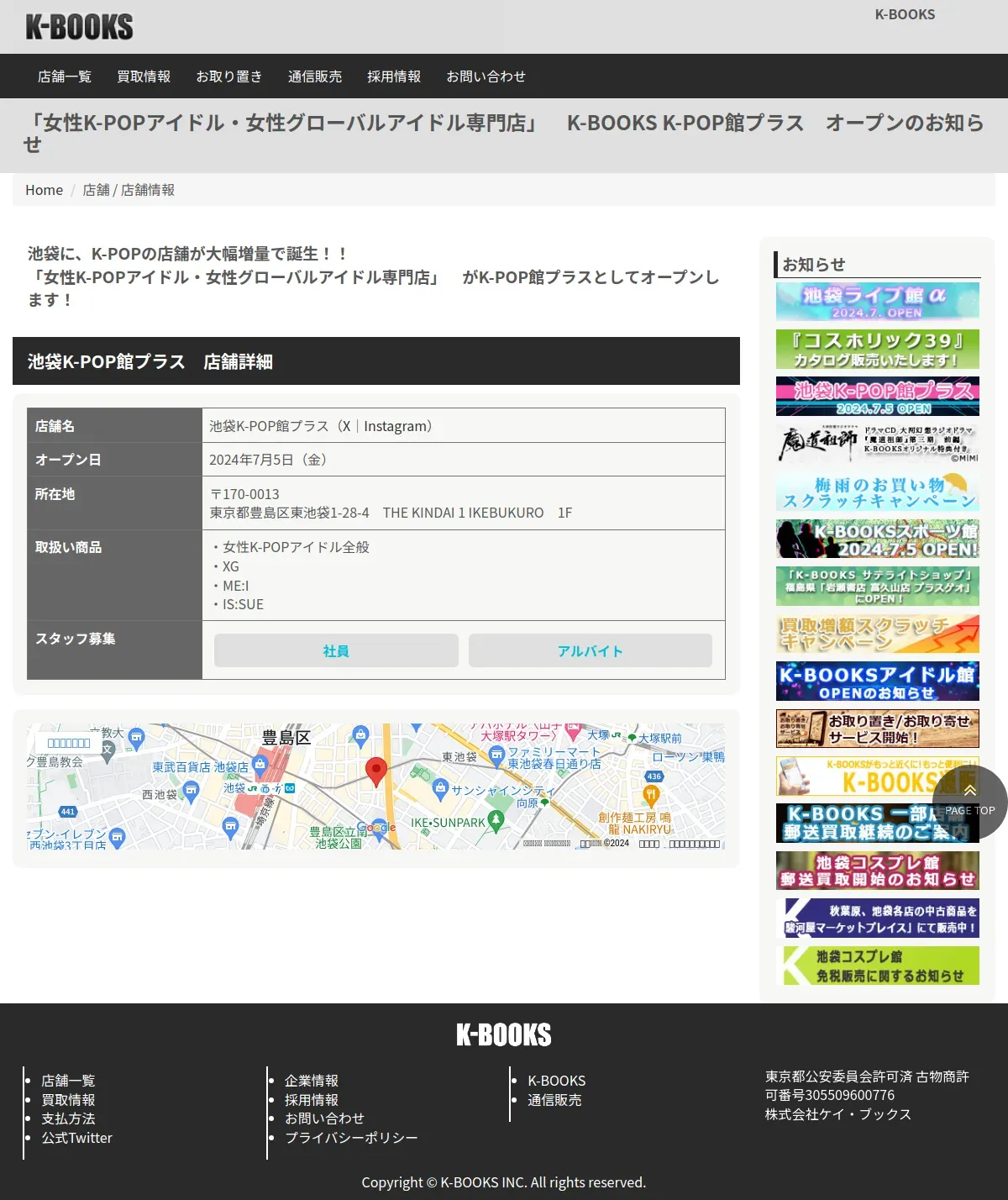Screen dimensions: 1008x1200
Task: Click the アルバイト recruitment button
Action: point(591,650)
